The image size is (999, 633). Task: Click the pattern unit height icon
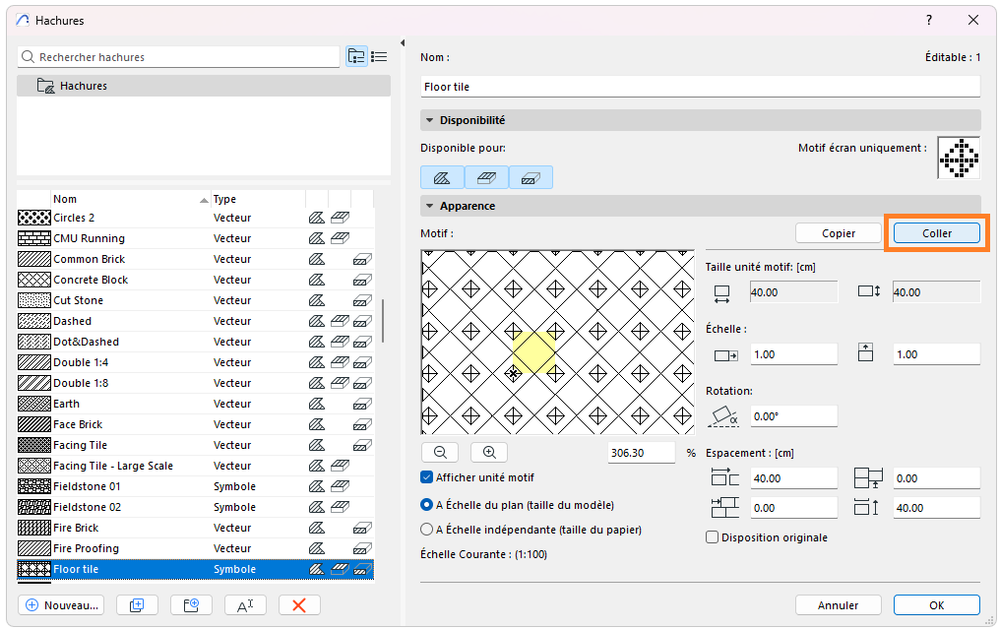click(868, 292)
